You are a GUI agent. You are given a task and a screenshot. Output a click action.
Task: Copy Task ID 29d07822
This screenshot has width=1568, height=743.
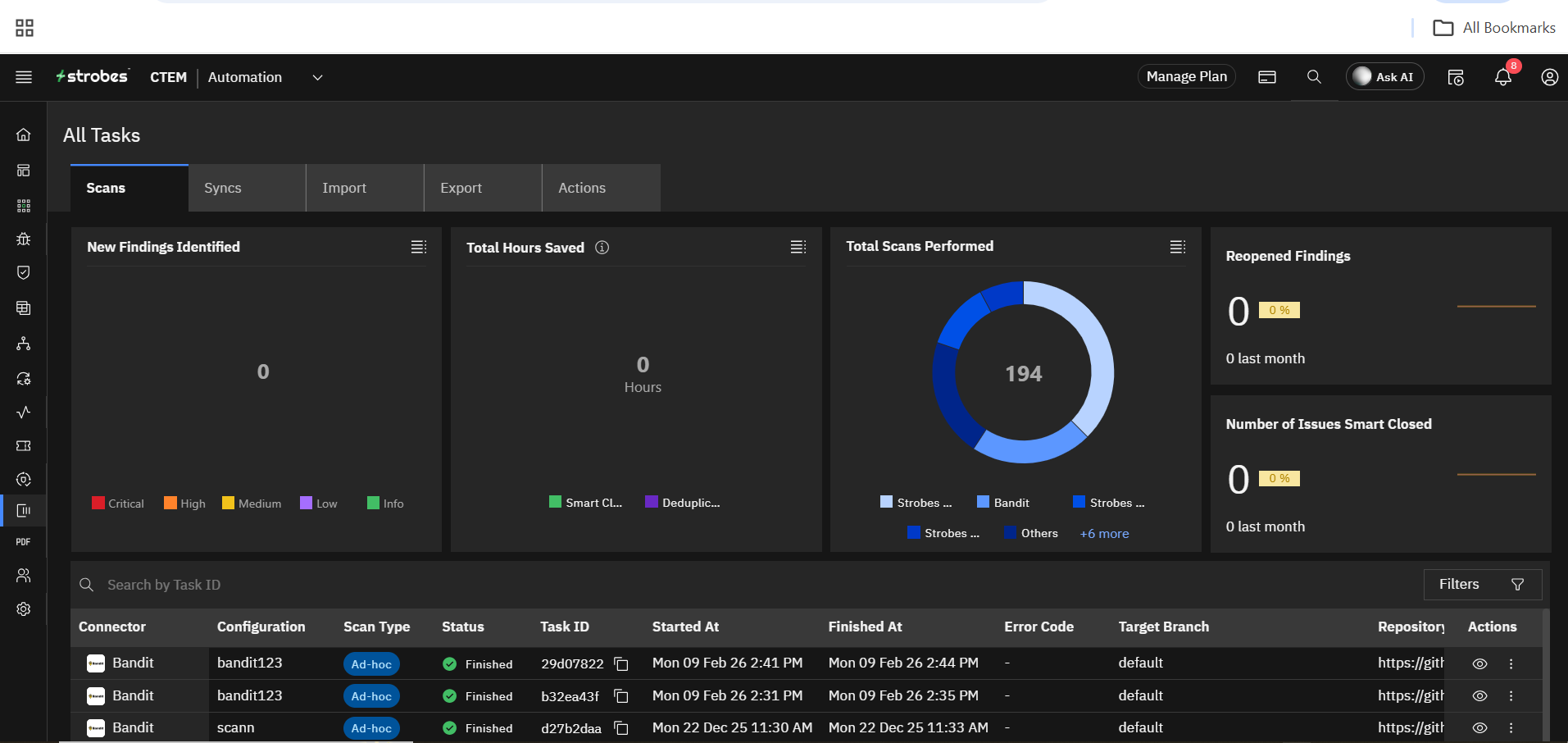pos(621,664)
